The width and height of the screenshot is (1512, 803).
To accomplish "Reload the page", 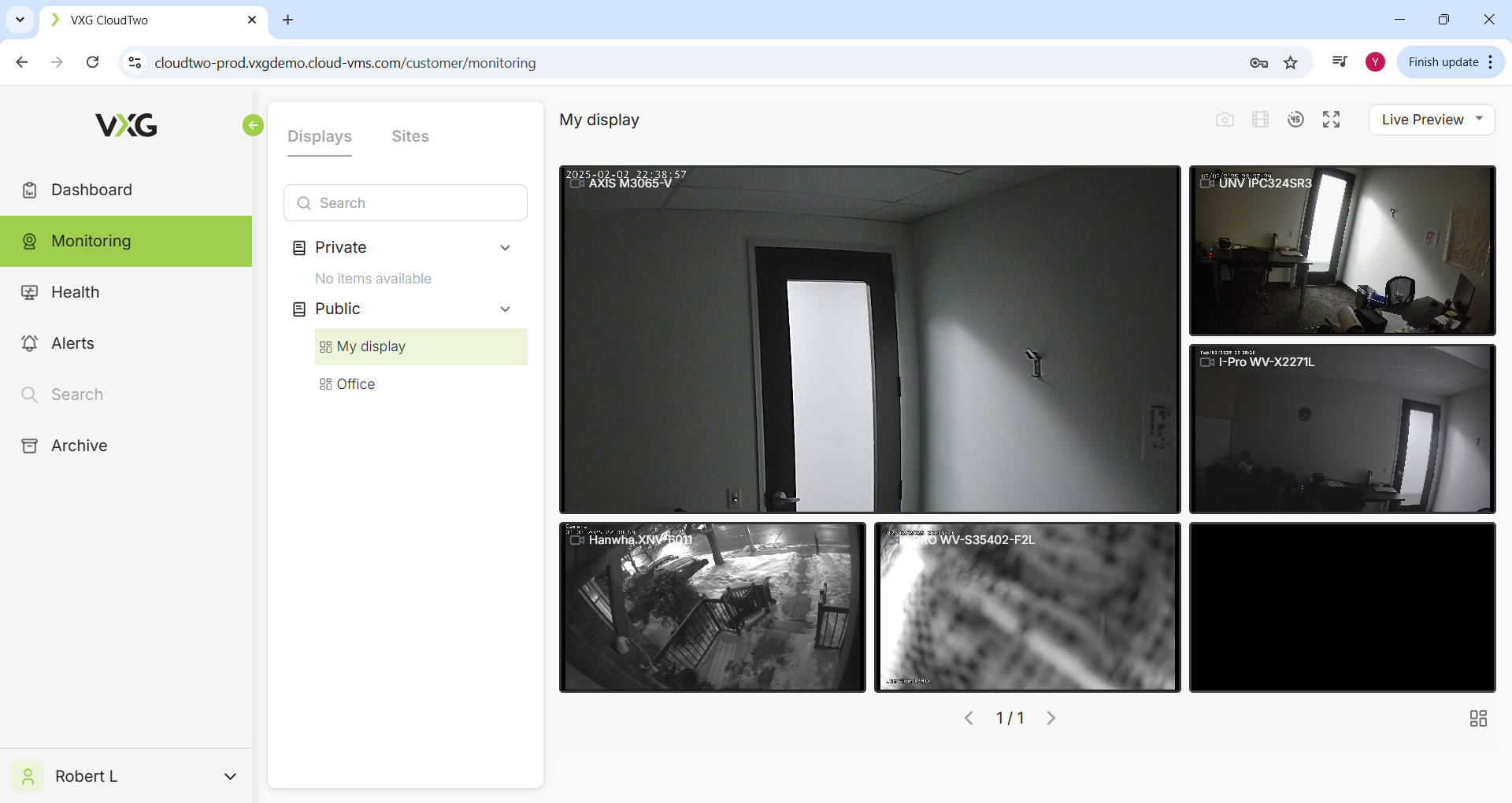I will [x=93, y=62].
